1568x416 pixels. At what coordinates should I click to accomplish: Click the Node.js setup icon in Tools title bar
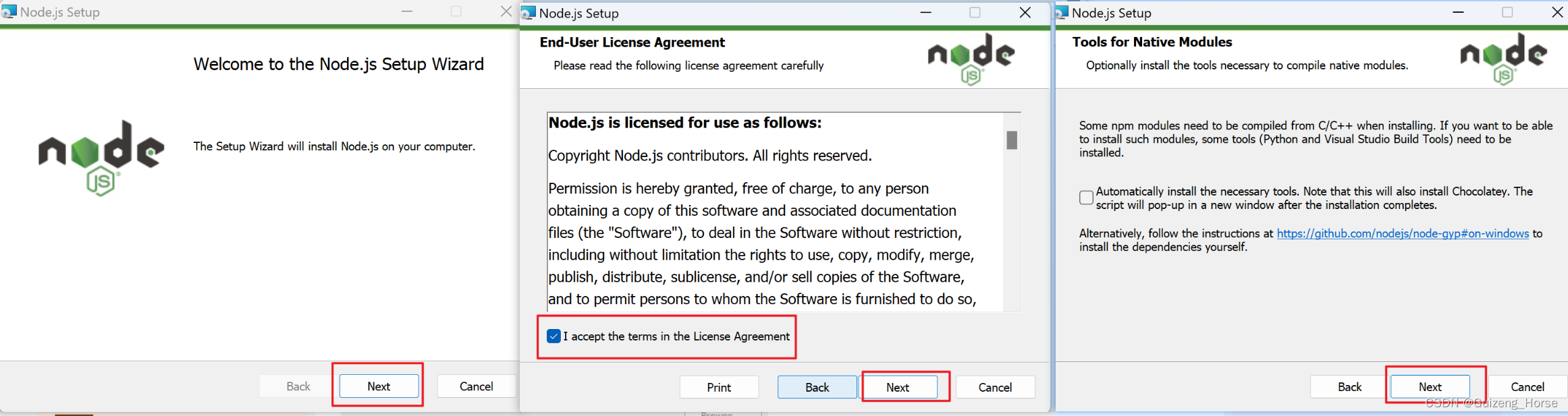pyautogui.click(x=1062, y=12)
